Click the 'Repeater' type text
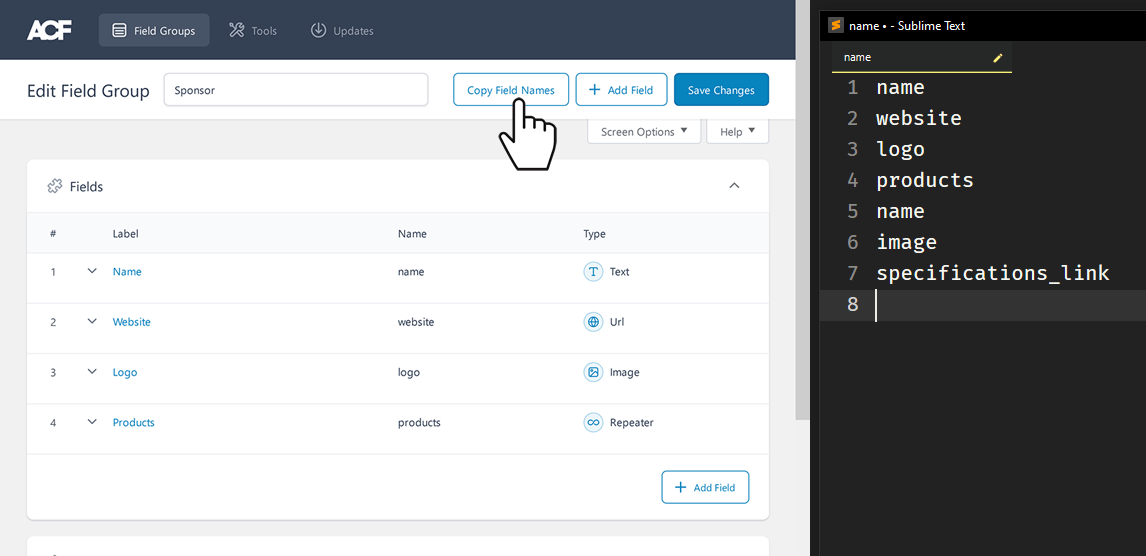Image resolution: width=1146 pixels, height=556 pixels. [x=631, y=422]
